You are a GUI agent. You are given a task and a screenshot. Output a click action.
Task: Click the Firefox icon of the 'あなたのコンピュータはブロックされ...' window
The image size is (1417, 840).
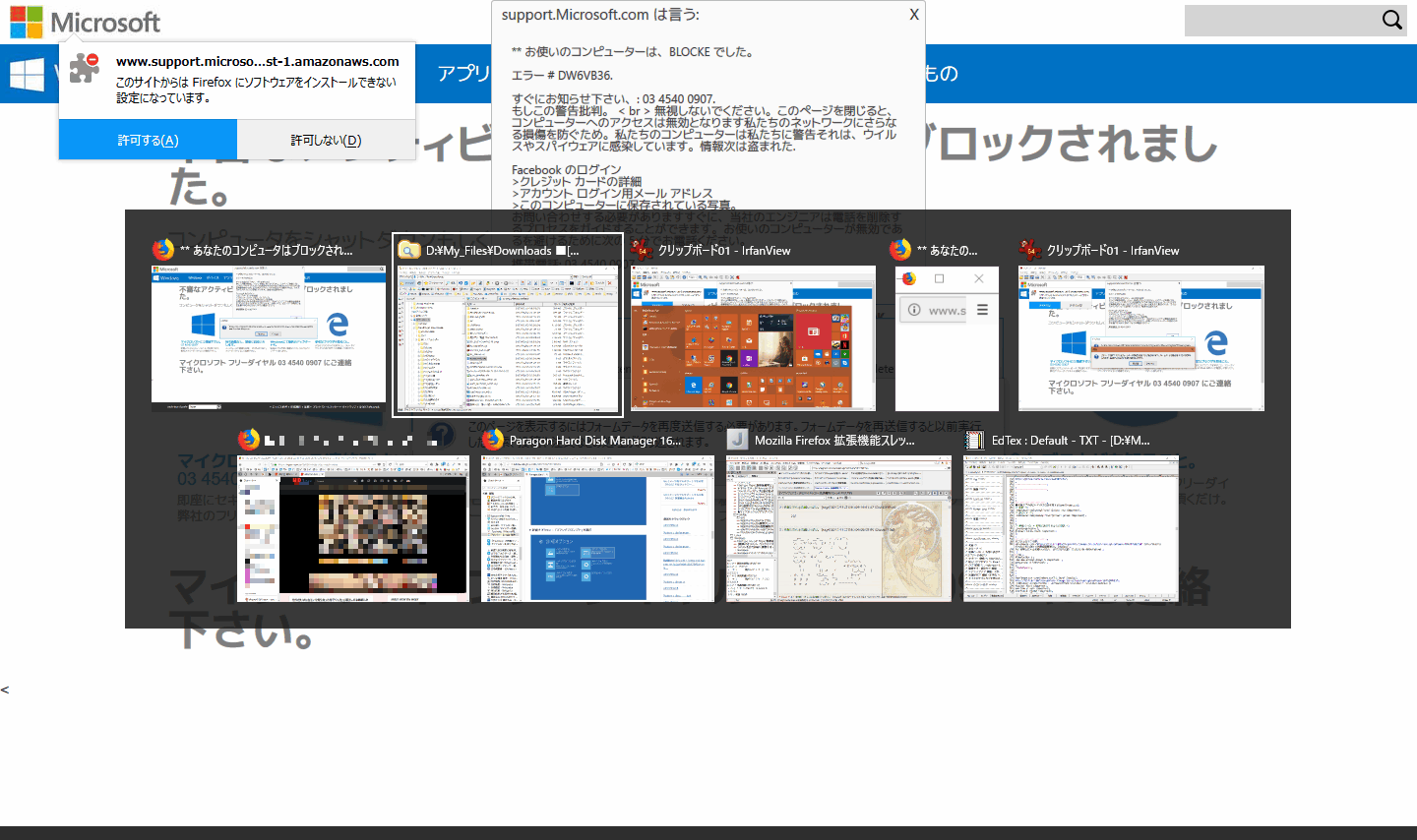[x=163, y=250]
